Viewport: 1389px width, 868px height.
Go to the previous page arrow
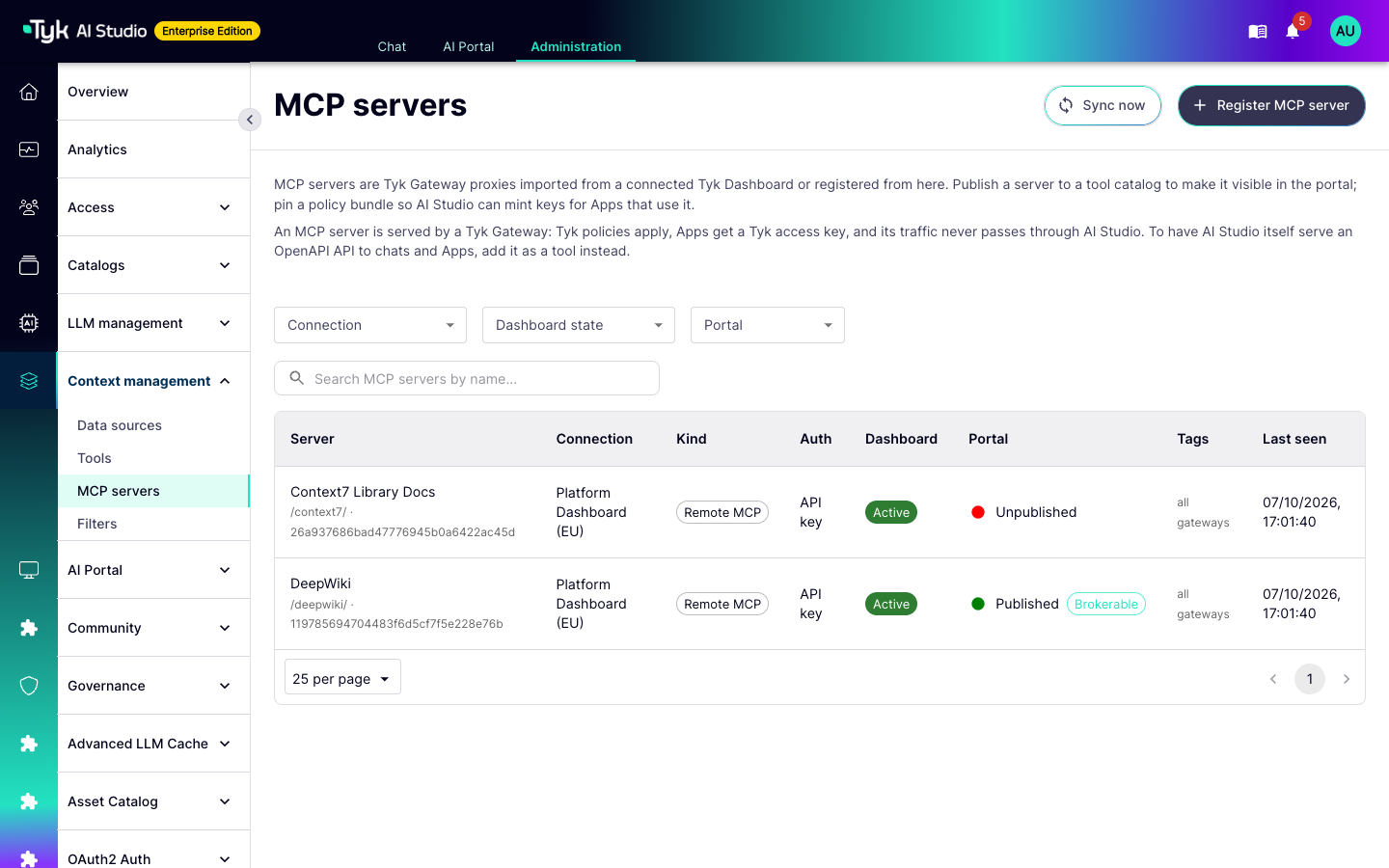[1273, 679]
